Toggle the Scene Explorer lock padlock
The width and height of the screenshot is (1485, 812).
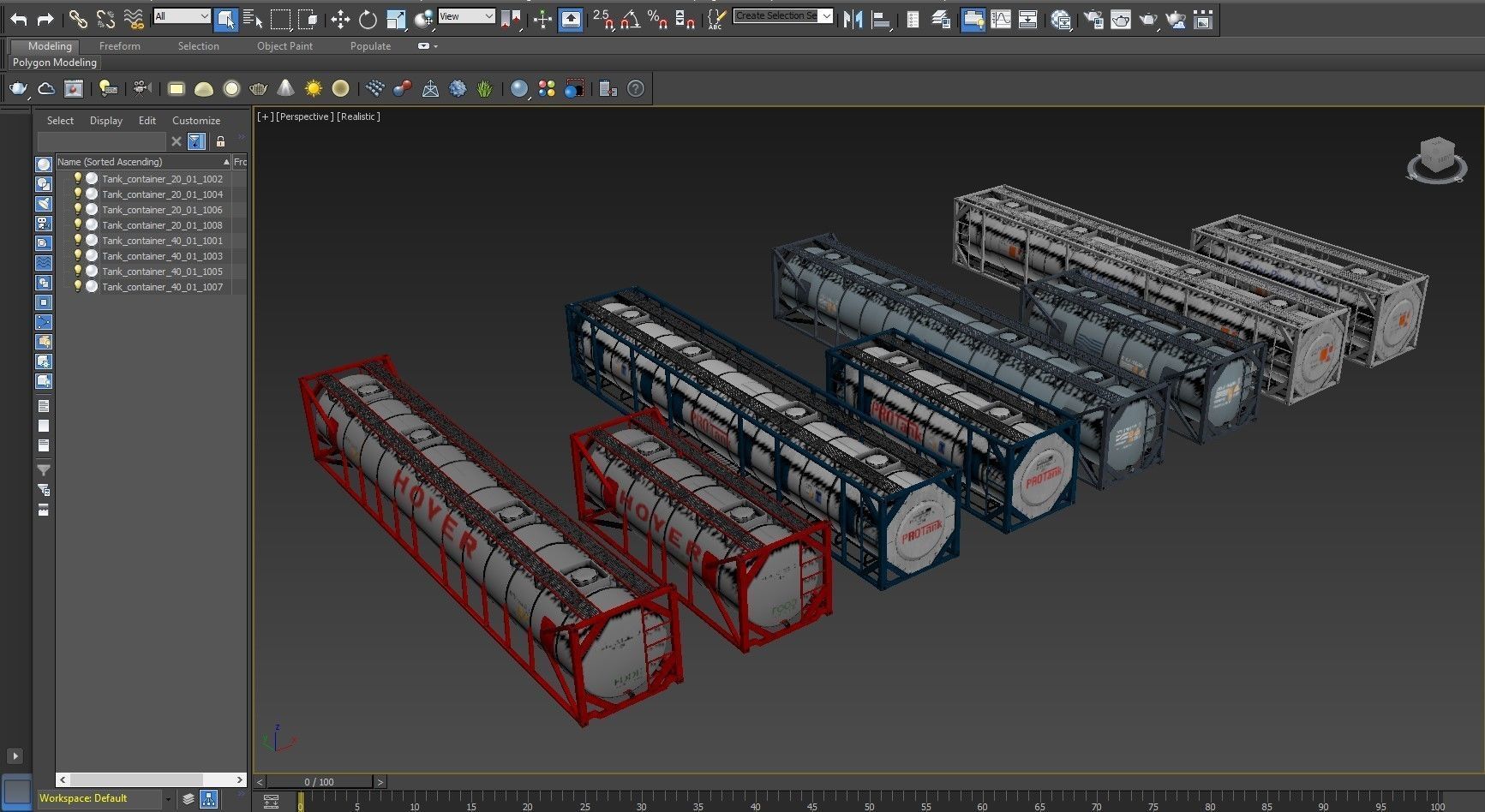[x=220, y=141]
